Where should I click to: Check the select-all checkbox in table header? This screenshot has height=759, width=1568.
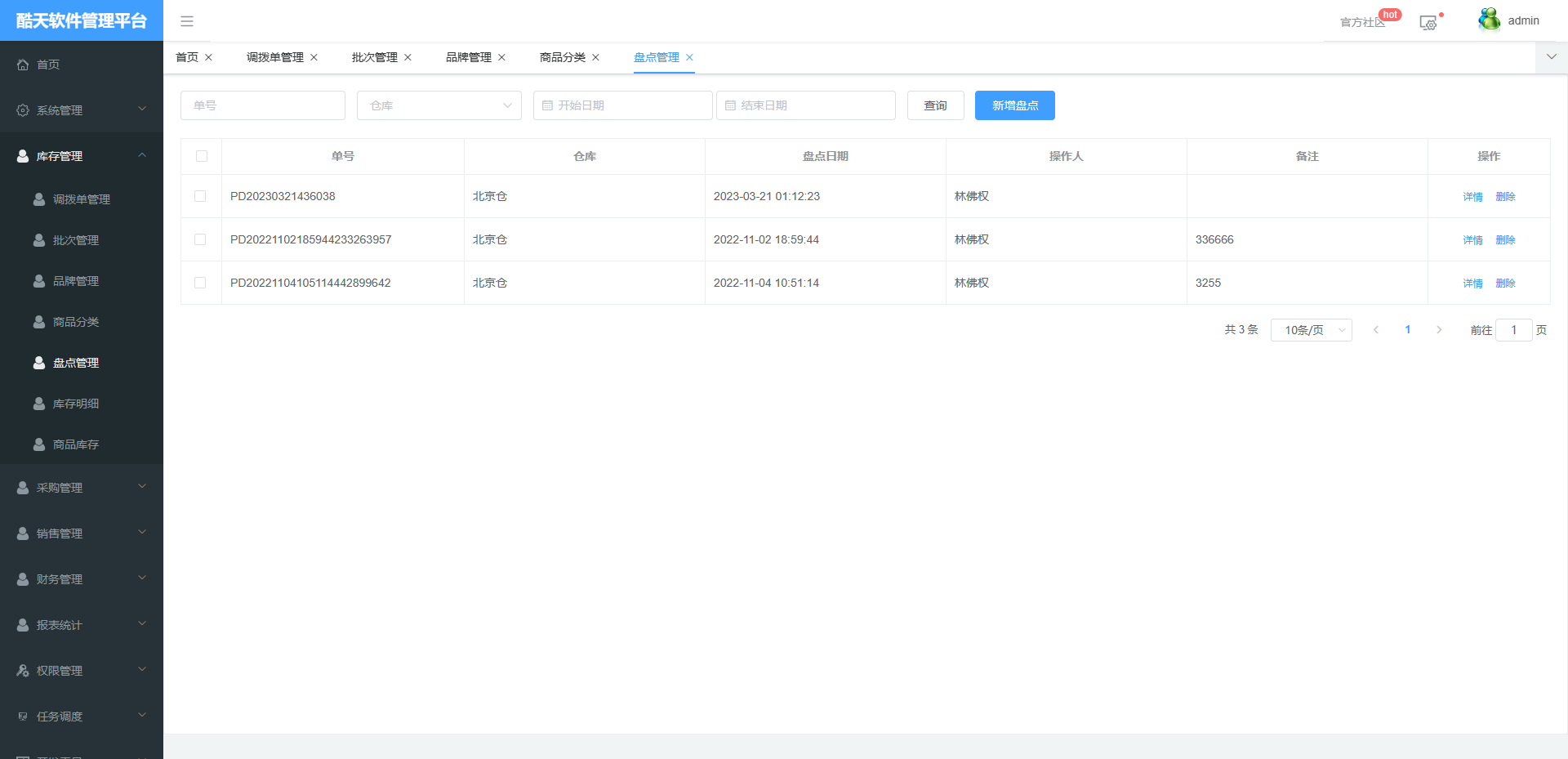[x=202, y=155]
